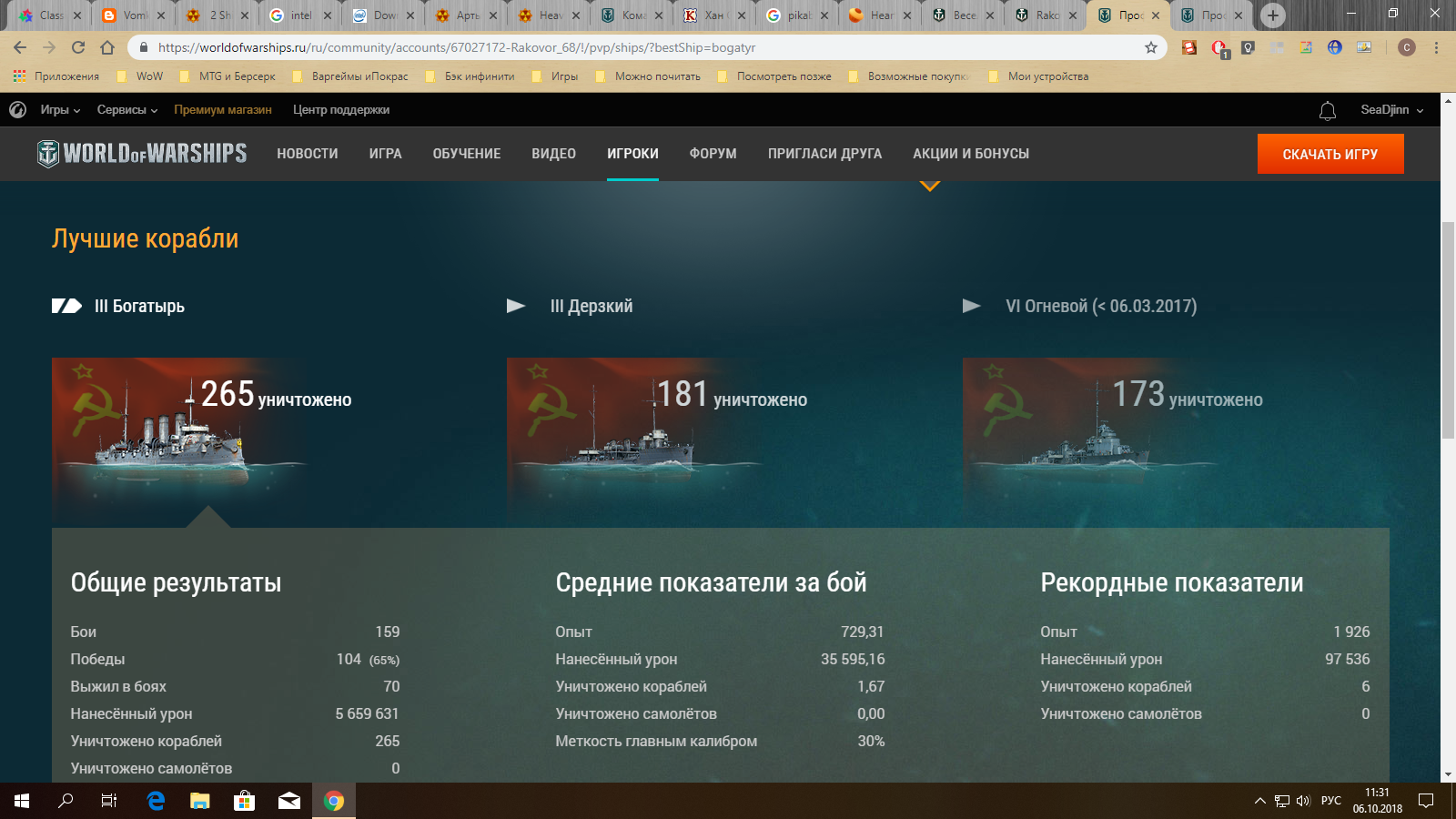Open the Можно почитать bookmark folder
Image resolution: width=1456 pixels, height=819 pixels.
pos(648,76)
